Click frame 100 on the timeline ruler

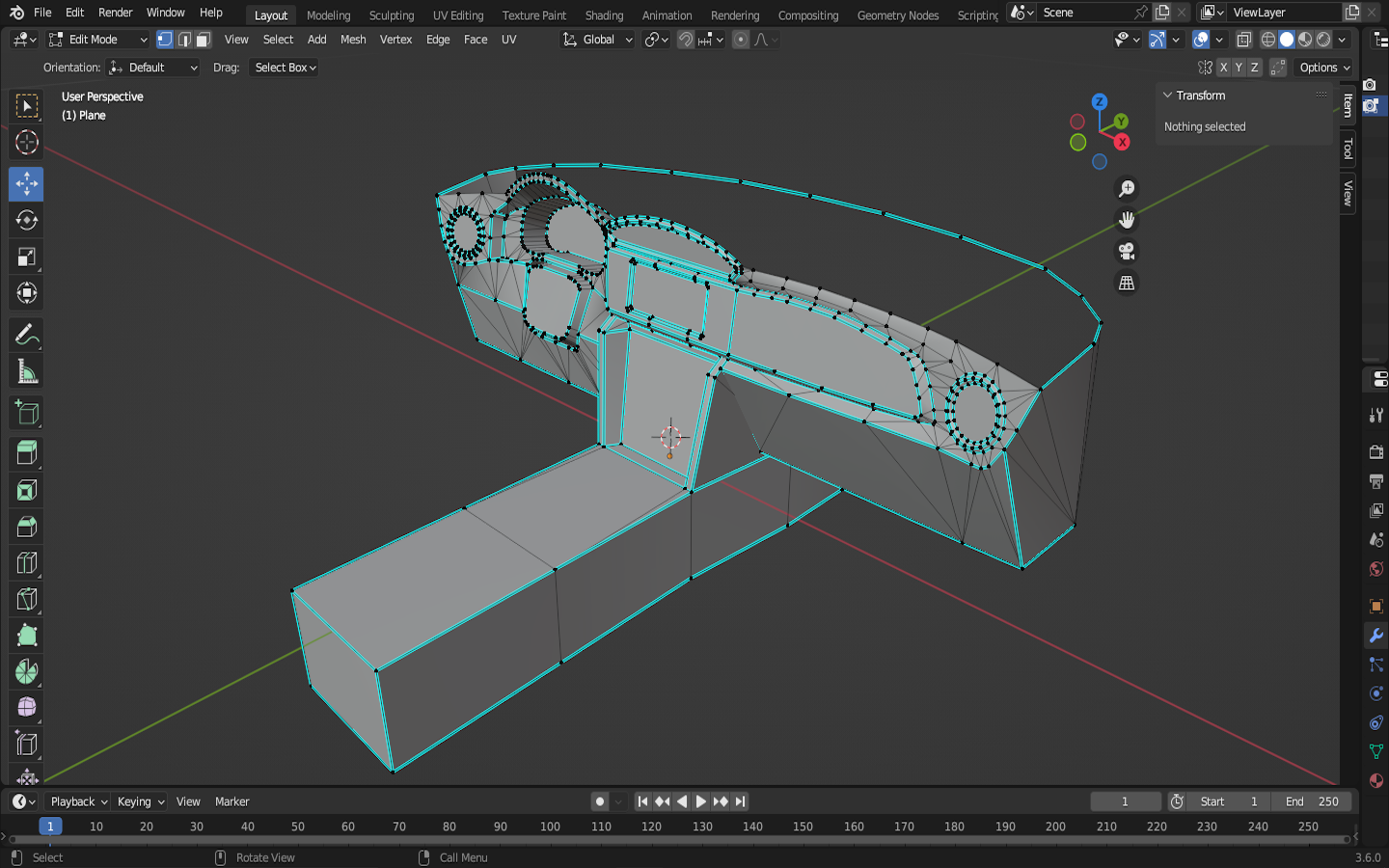(x=550, y=827)
